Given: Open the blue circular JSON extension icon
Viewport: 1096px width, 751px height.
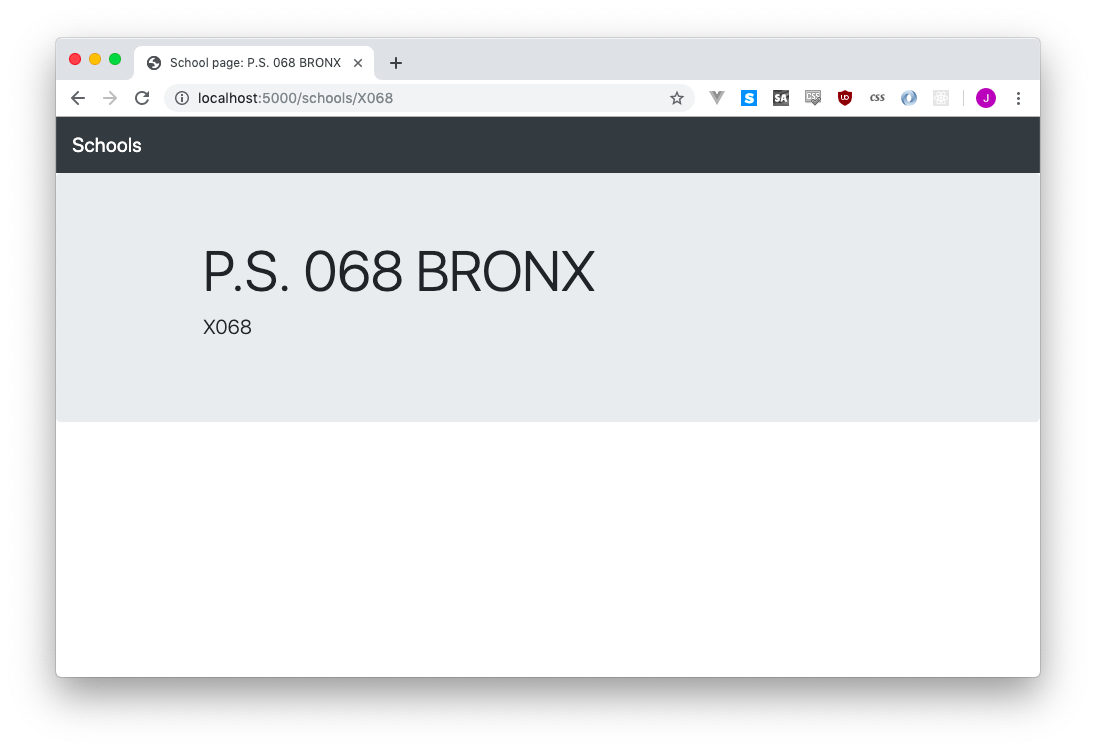Looking at the screenshot, I should click(909, 98).
